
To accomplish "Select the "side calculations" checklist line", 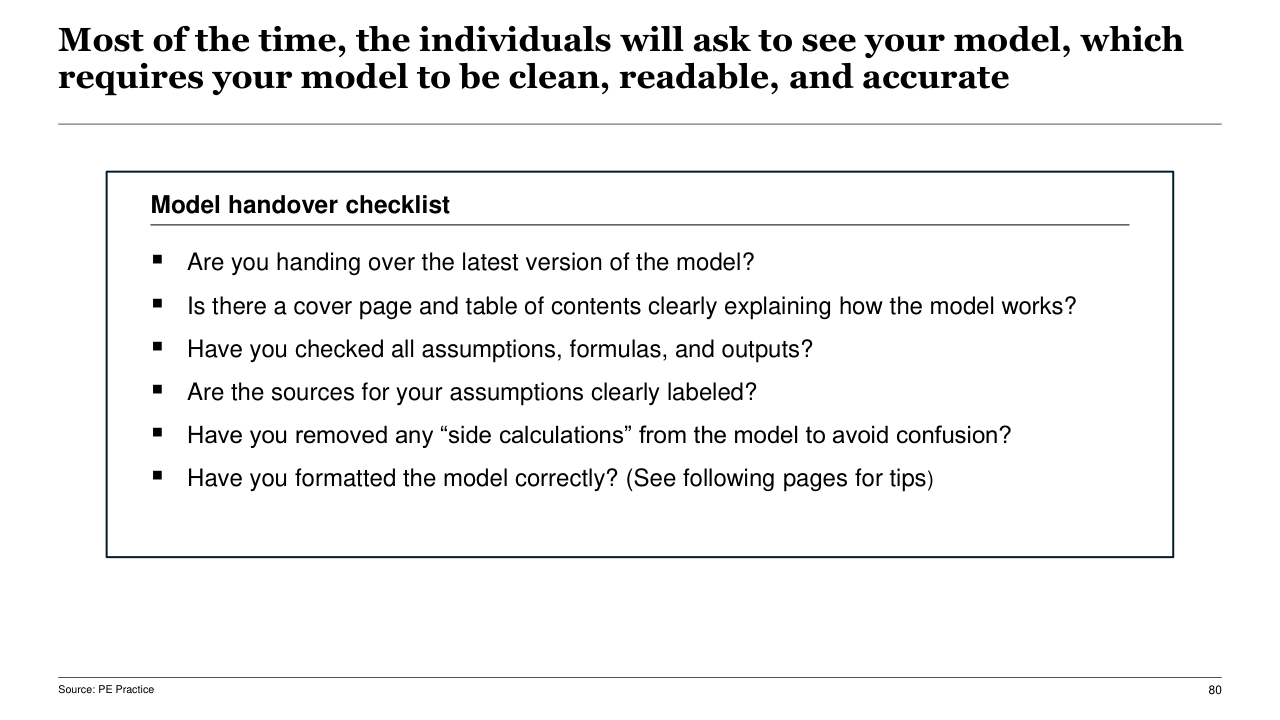I will (599, 435).
